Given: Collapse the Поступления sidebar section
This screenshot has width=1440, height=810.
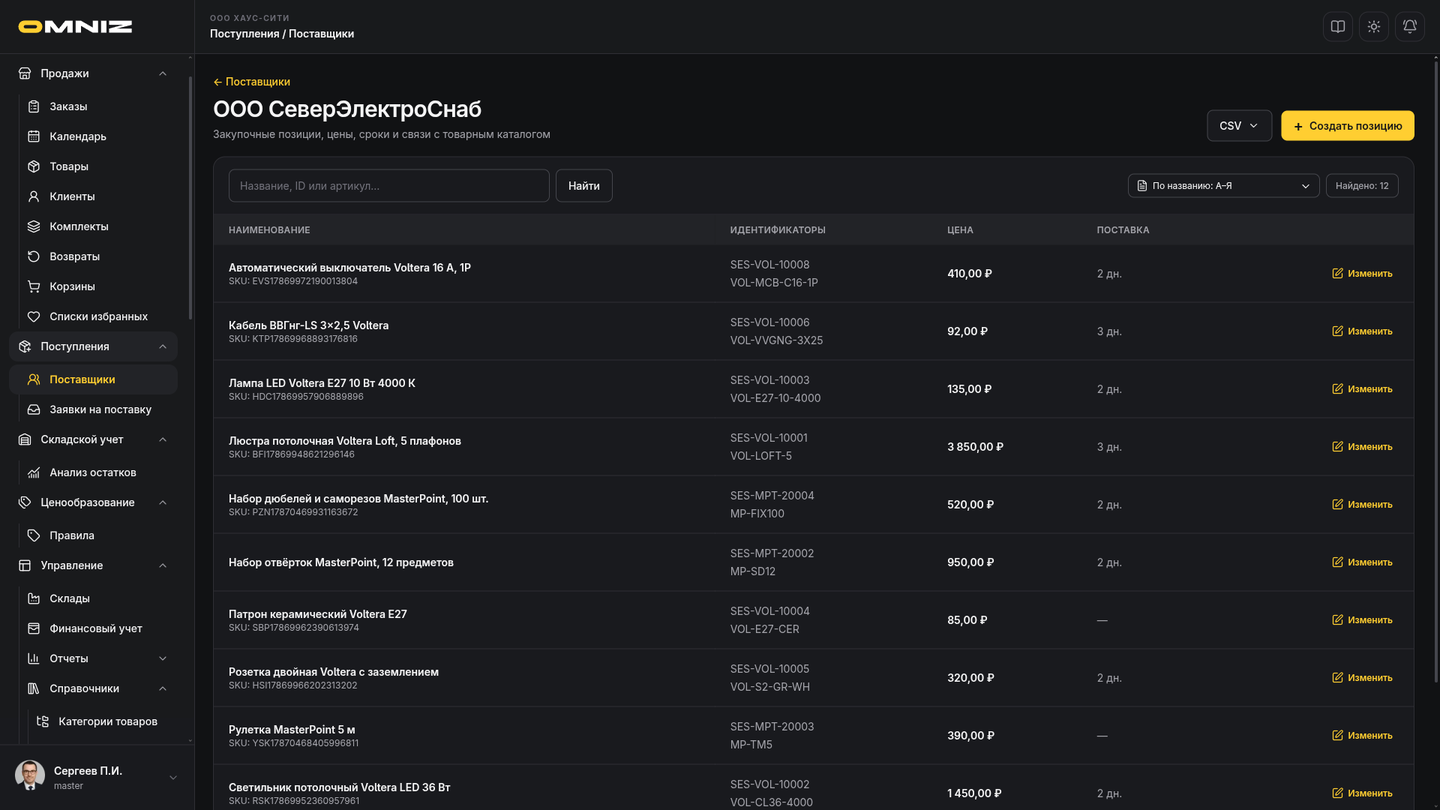Looking at the screenshot, I should coord(163,346).
